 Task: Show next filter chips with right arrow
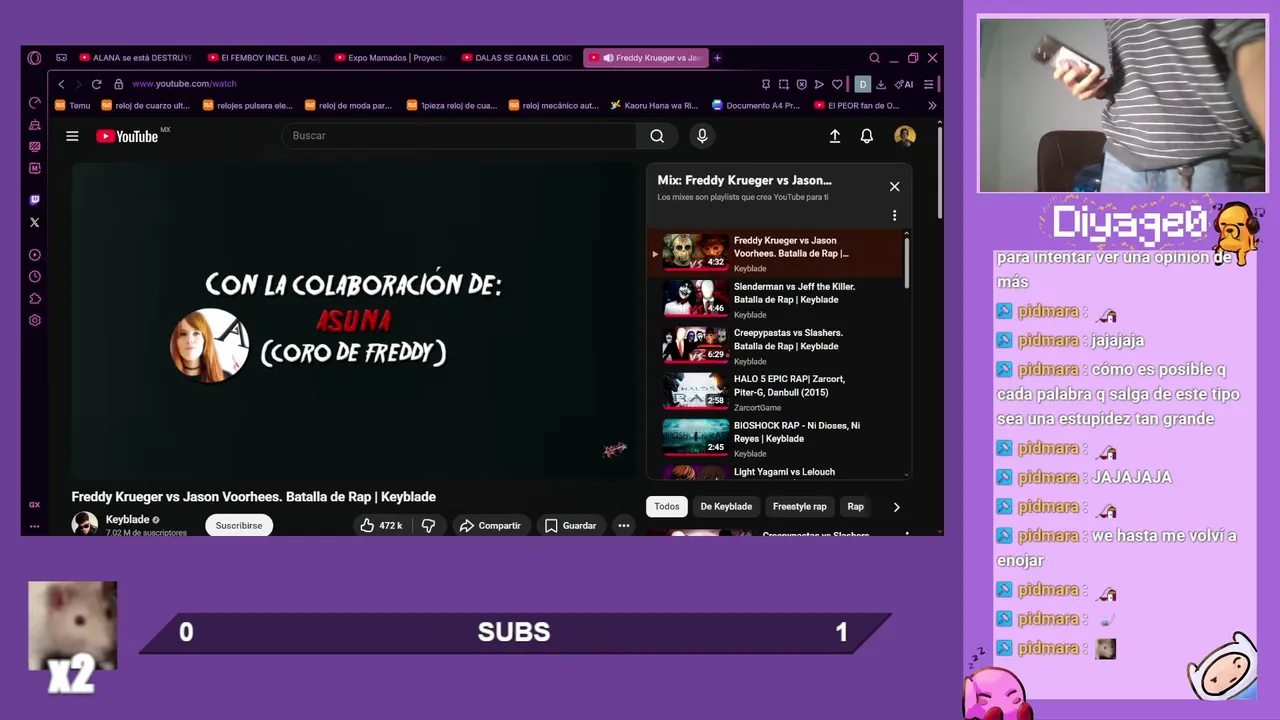tap(896, 507)
